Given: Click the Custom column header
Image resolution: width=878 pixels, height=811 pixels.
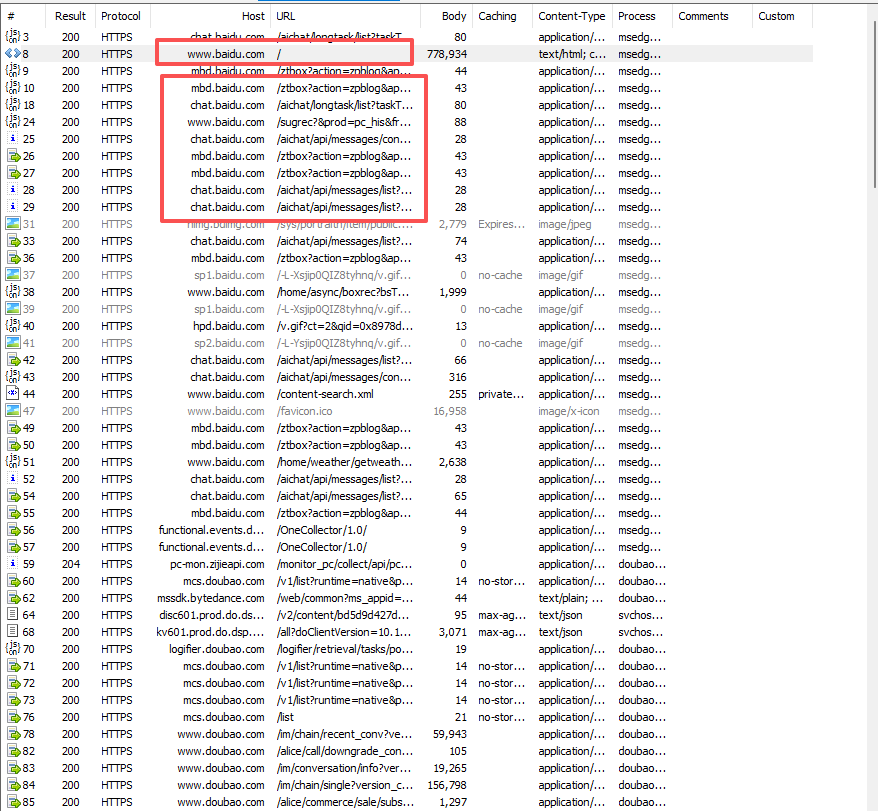Looking at the screenshot, I should pos(782,16).
